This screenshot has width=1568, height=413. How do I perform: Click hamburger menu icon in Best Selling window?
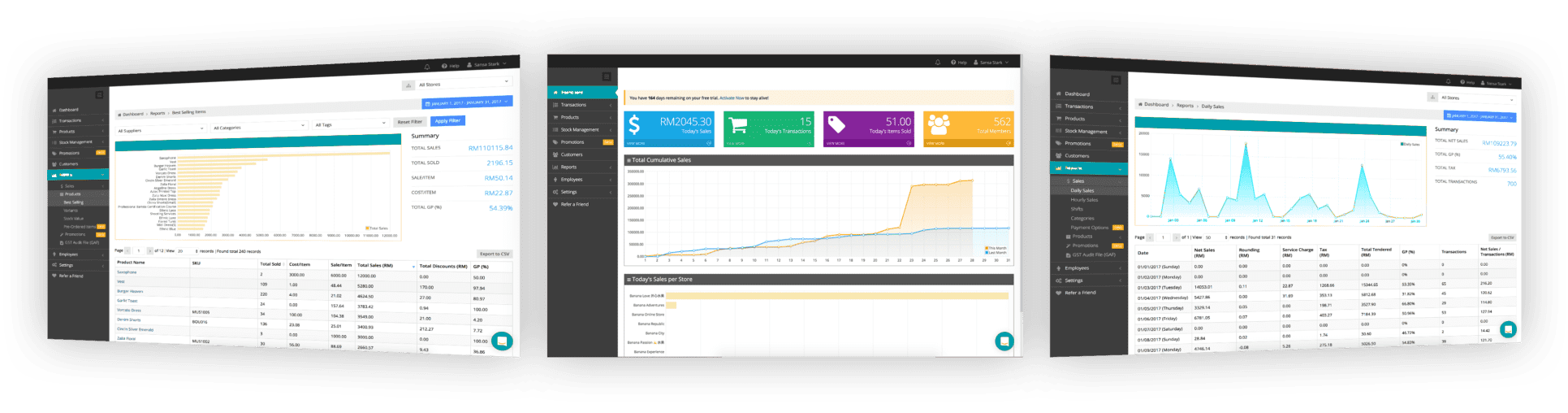[x=99, y=95]
